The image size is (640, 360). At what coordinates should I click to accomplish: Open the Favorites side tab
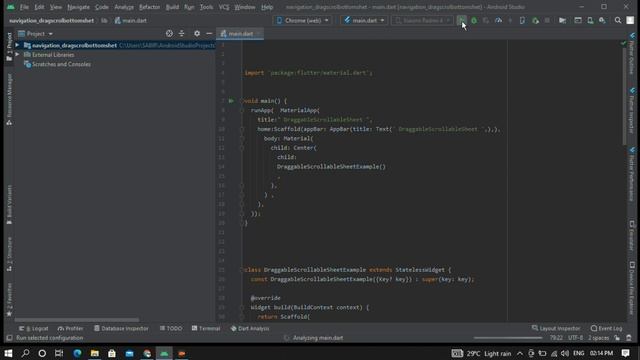(9, 299)
